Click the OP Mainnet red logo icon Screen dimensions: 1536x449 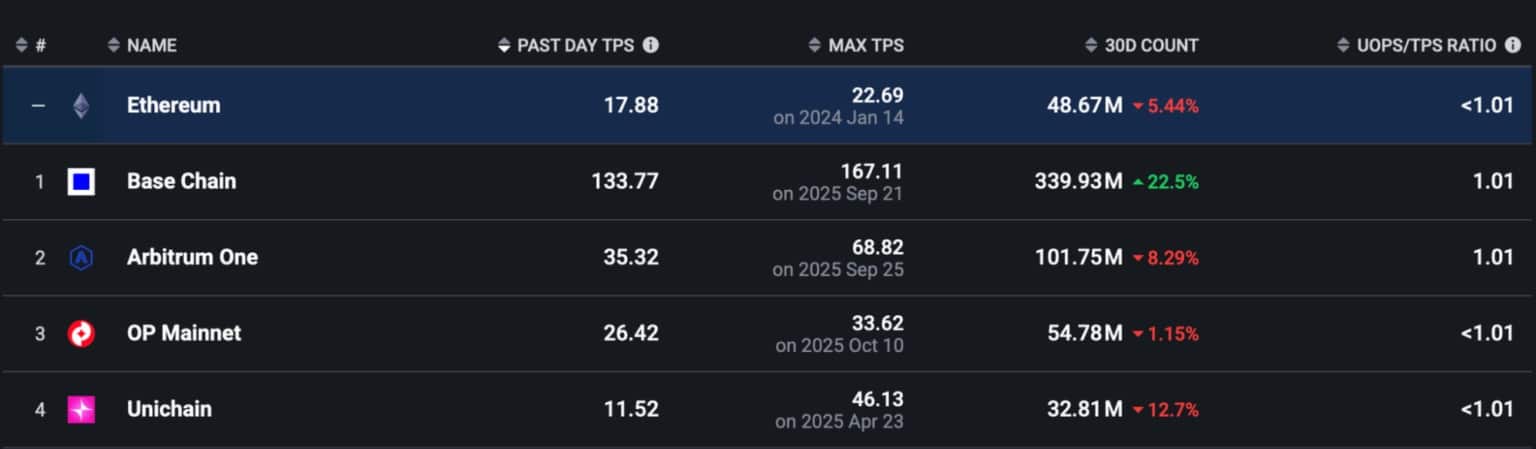(x=81, y=334)
